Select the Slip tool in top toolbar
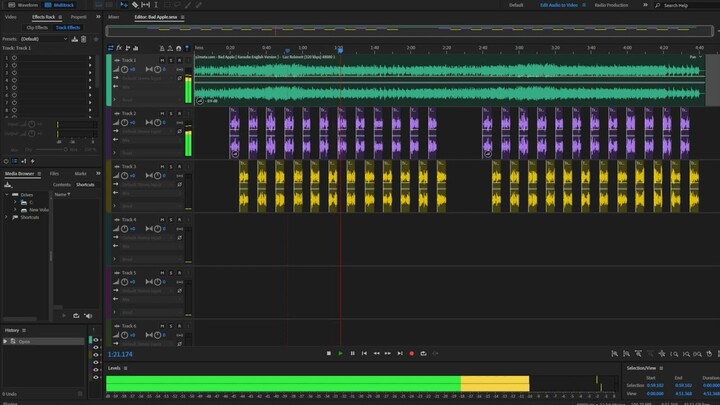The image size is (720, 405). point(146,5)
